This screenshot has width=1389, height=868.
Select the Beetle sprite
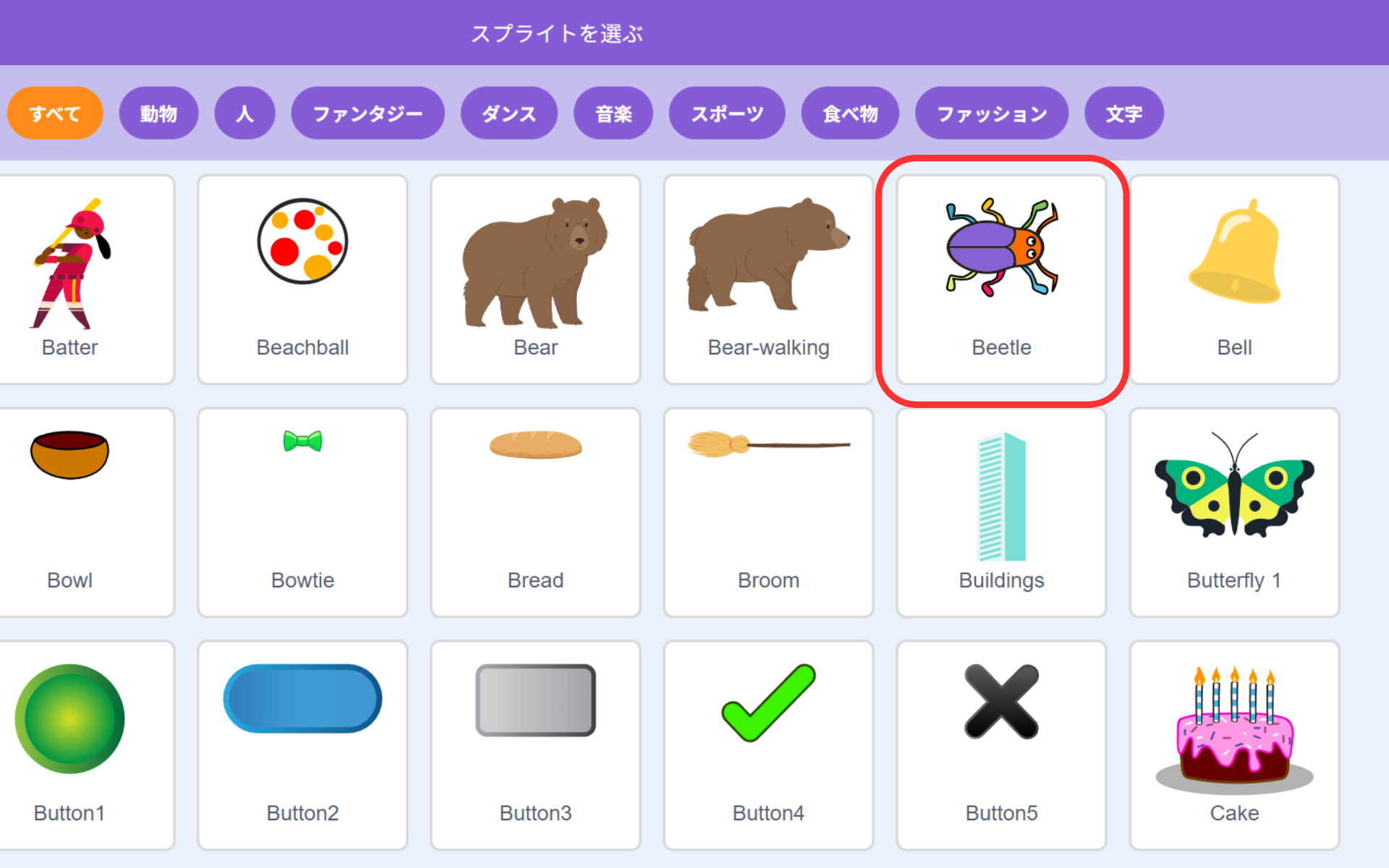pos(1001,280)
